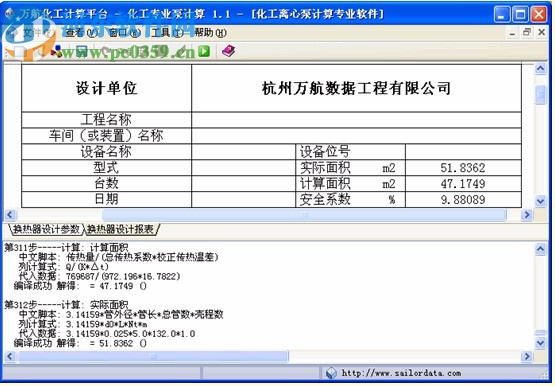Open the 窗口(W) menu
Screen dimensions: 555x386
tap(125, 33)
